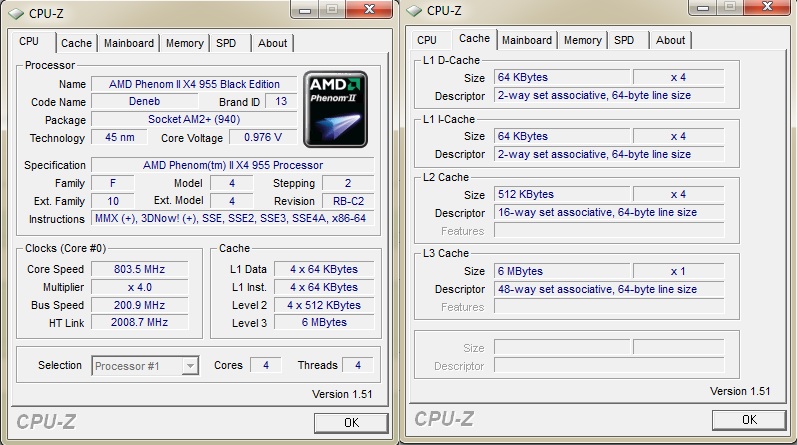Switch to Mainboard tab in left CPU-Z window

(129, 43)
